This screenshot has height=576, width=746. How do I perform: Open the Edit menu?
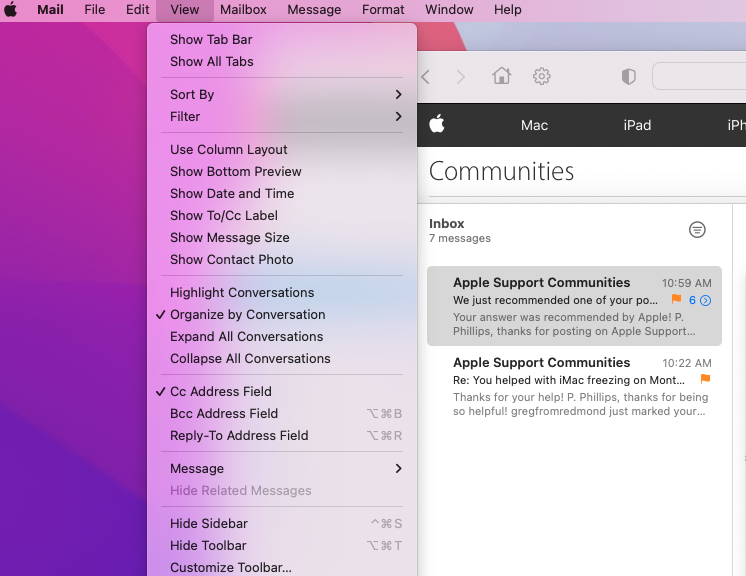tap(137, 10)
